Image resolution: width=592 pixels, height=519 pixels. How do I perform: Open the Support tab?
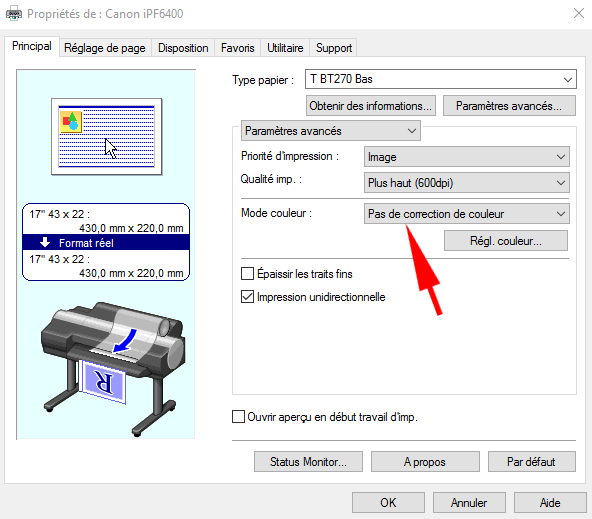(x=334, y=48)
